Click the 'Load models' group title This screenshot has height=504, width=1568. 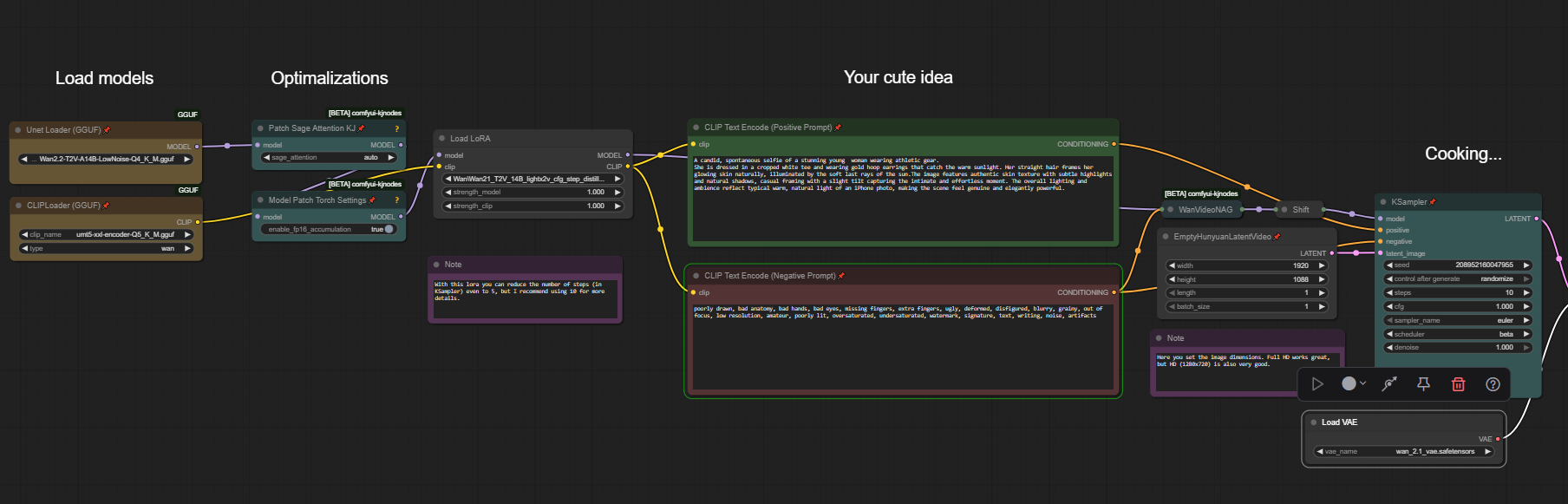pyautogui.click(x=104, y=78)
